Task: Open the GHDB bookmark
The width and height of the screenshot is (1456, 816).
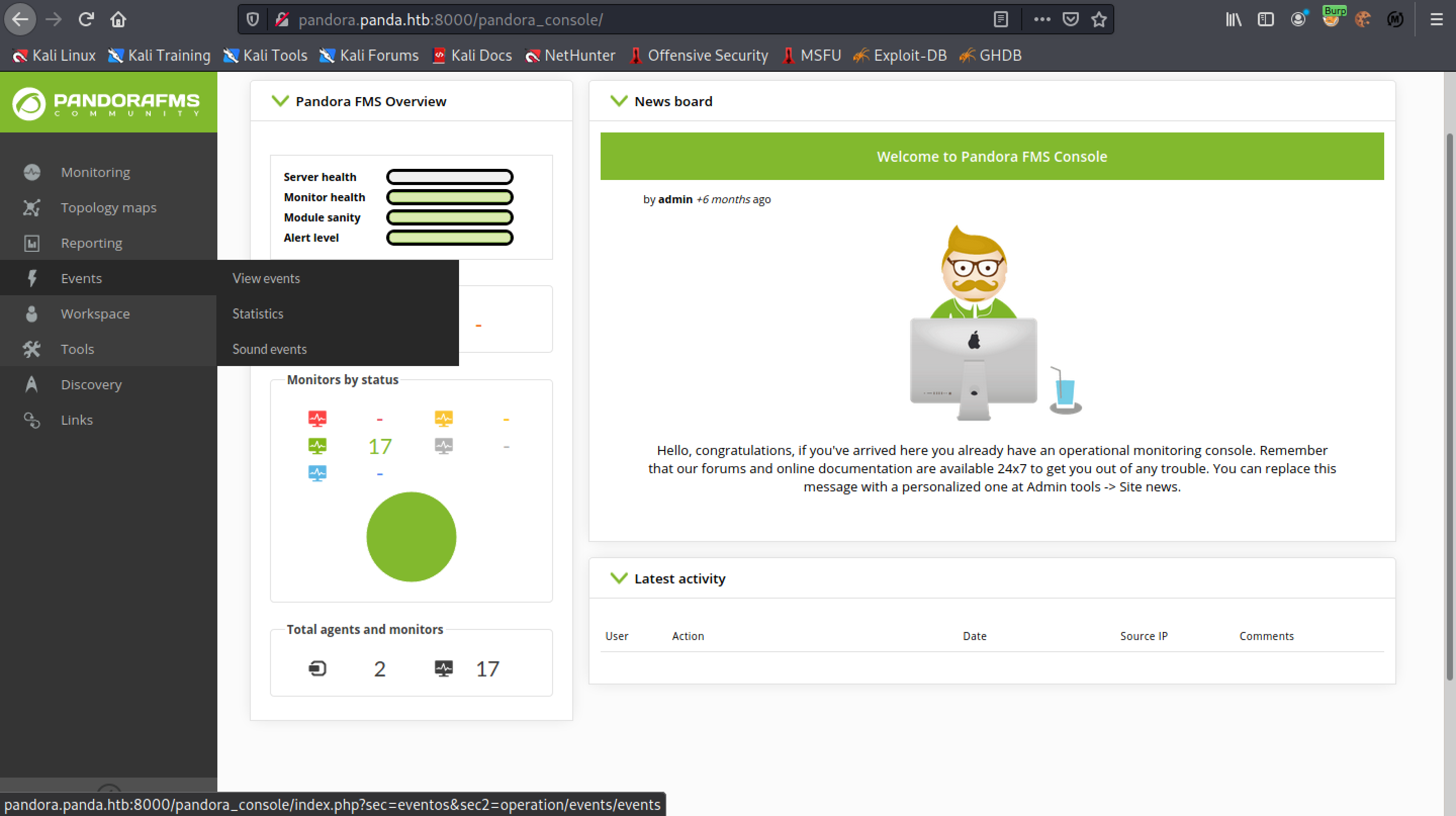Action: (x=990, y=56)
